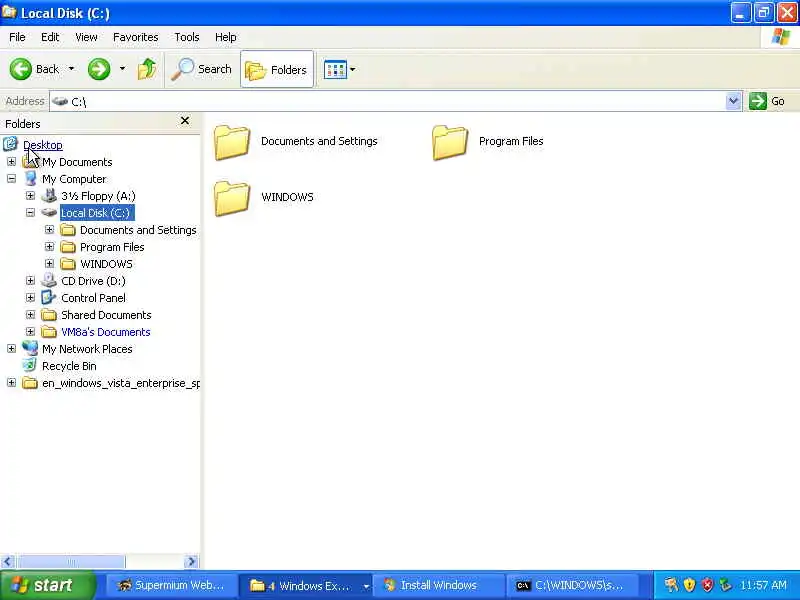Screen dimensions: 800x600
Task: Close the Folders pane
Action: pos(185,121)
